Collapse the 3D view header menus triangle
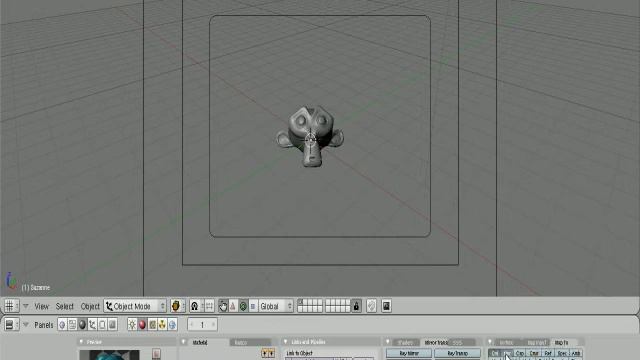Image resolution: width=640 pixels, height=360 pixels. coord(26,306)
